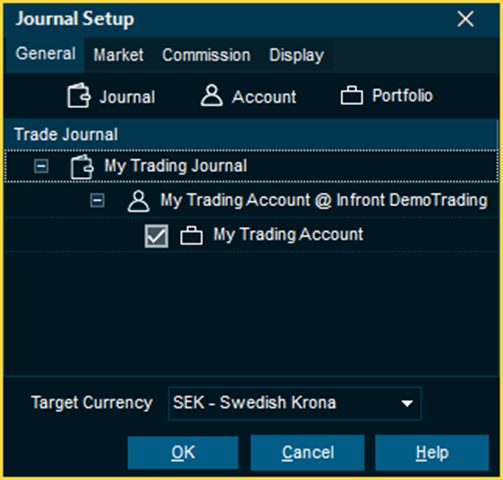Collapse the My Trading Journal tree node

[41, 166]
